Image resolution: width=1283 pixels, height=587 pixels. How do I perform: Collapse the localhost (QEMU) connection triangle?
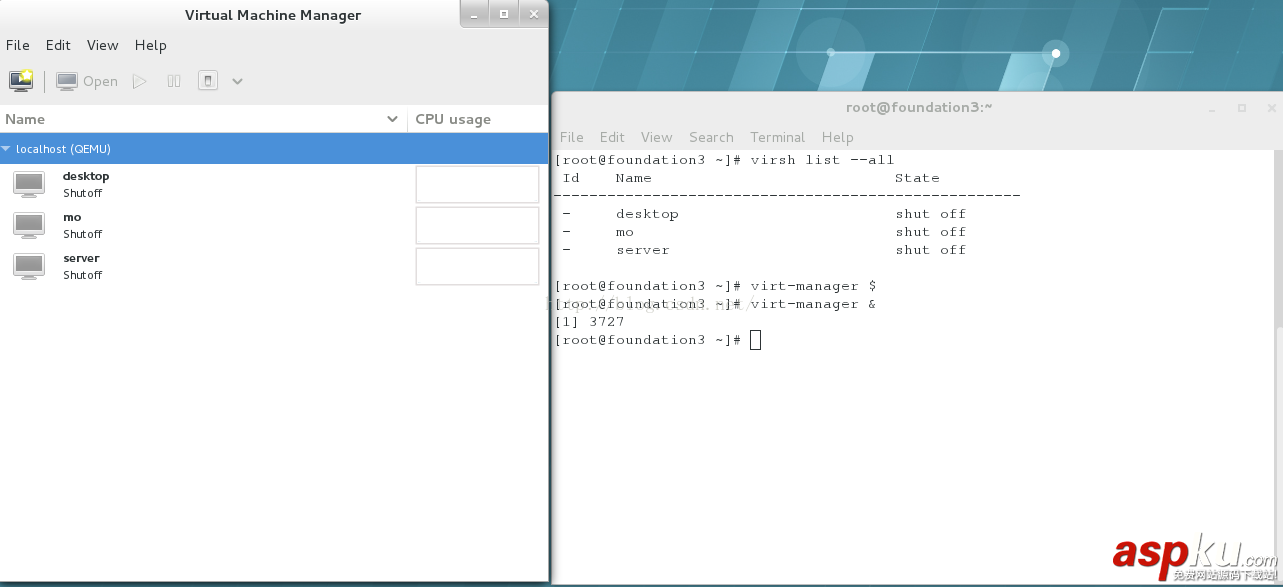[x=6, y=149]
